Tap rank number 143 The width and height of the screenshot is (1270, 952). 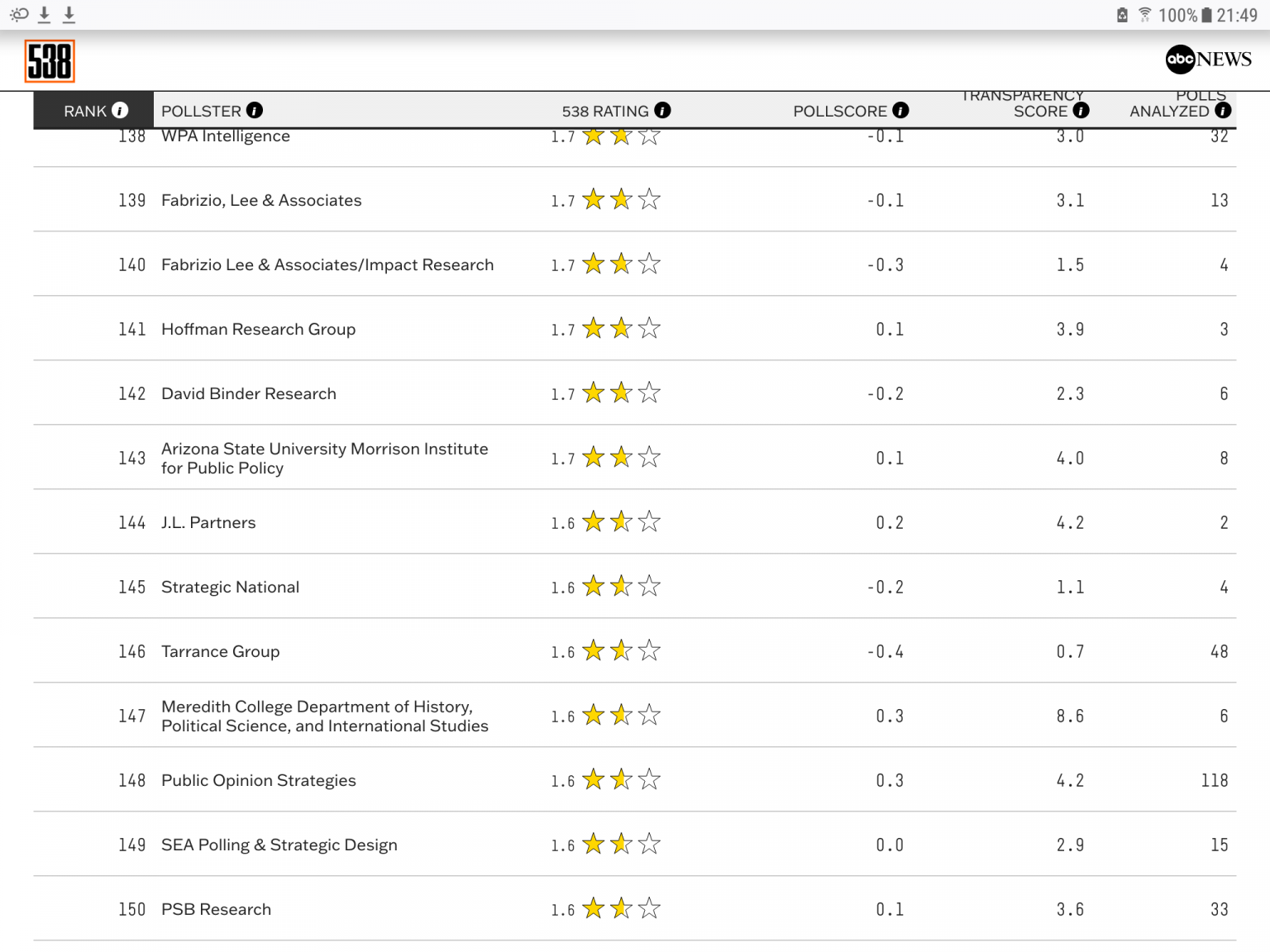[x=131, y=458]
